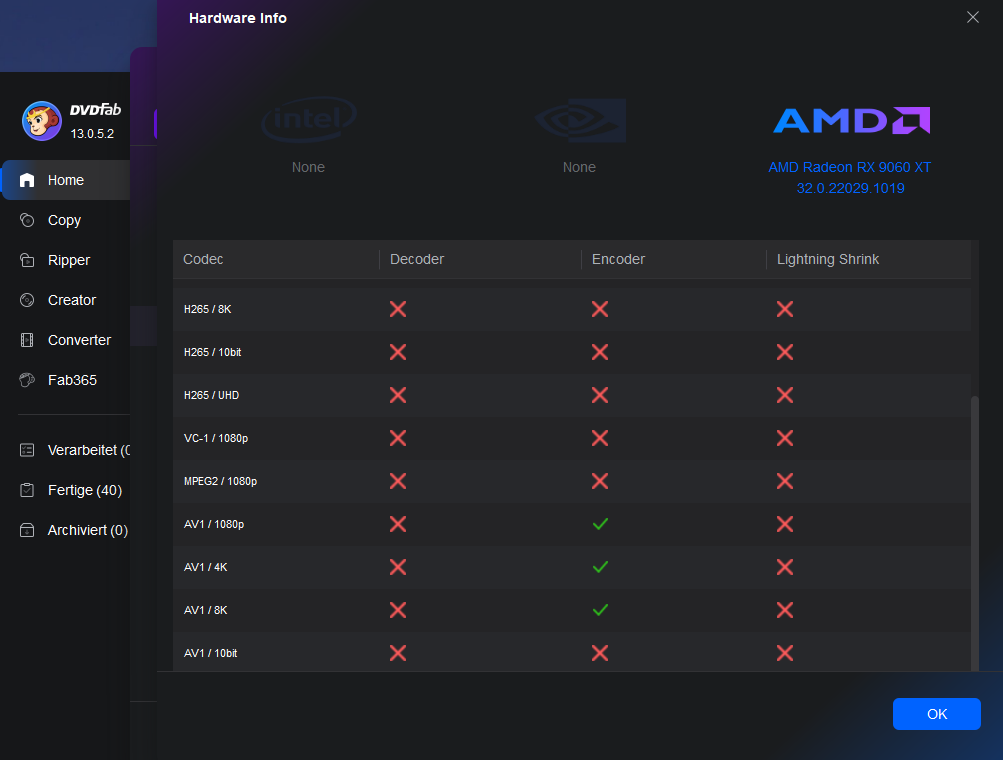Screen dimensions: 1003x760
Task: Select the AV1 / 1080p row label
Action: tap(214, 524)
